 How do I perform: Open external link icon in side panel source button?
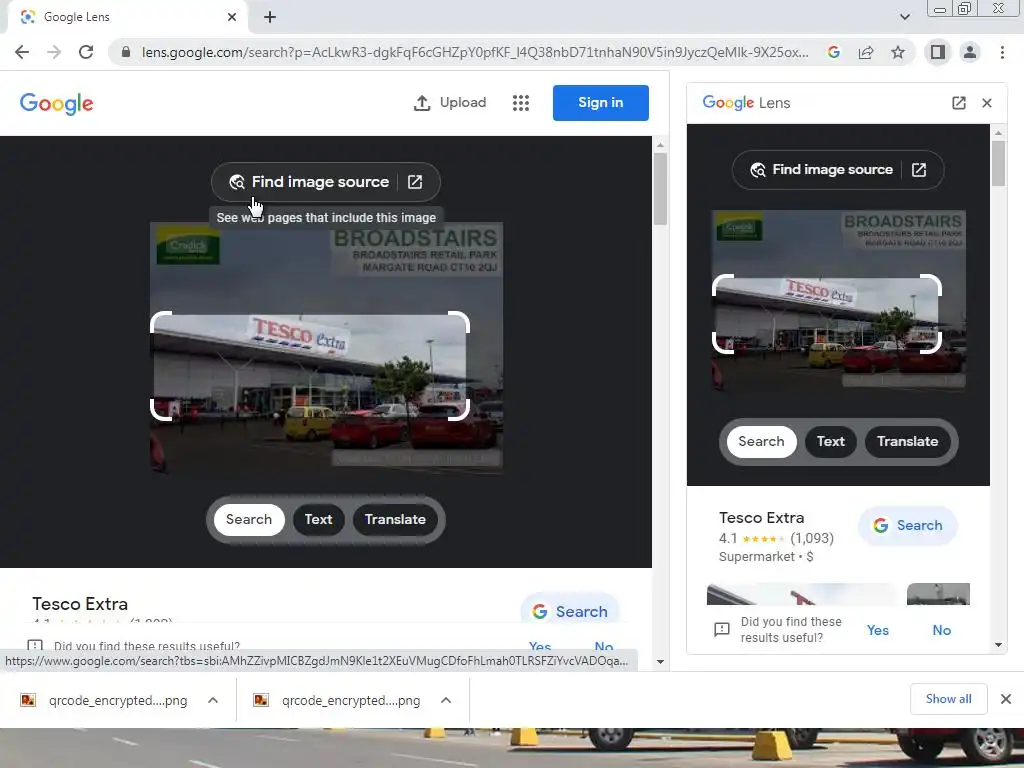[x=919, y=170]
